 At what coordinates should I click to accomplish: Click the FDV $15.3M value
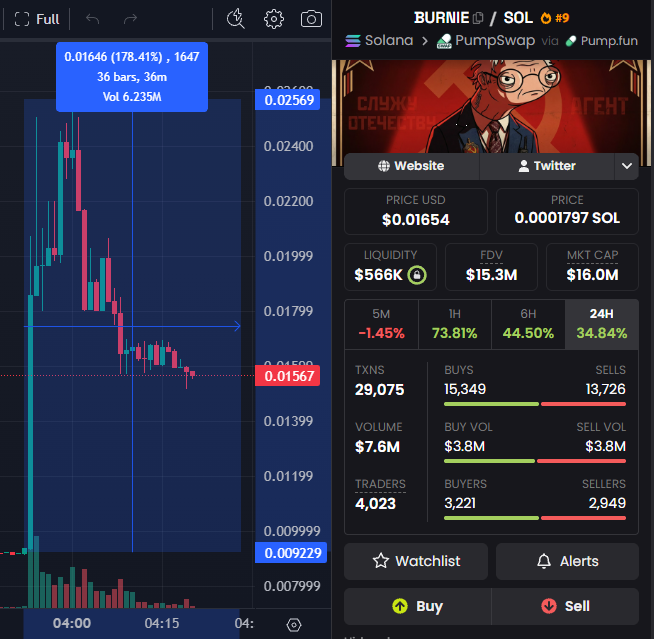coord(491,275)
